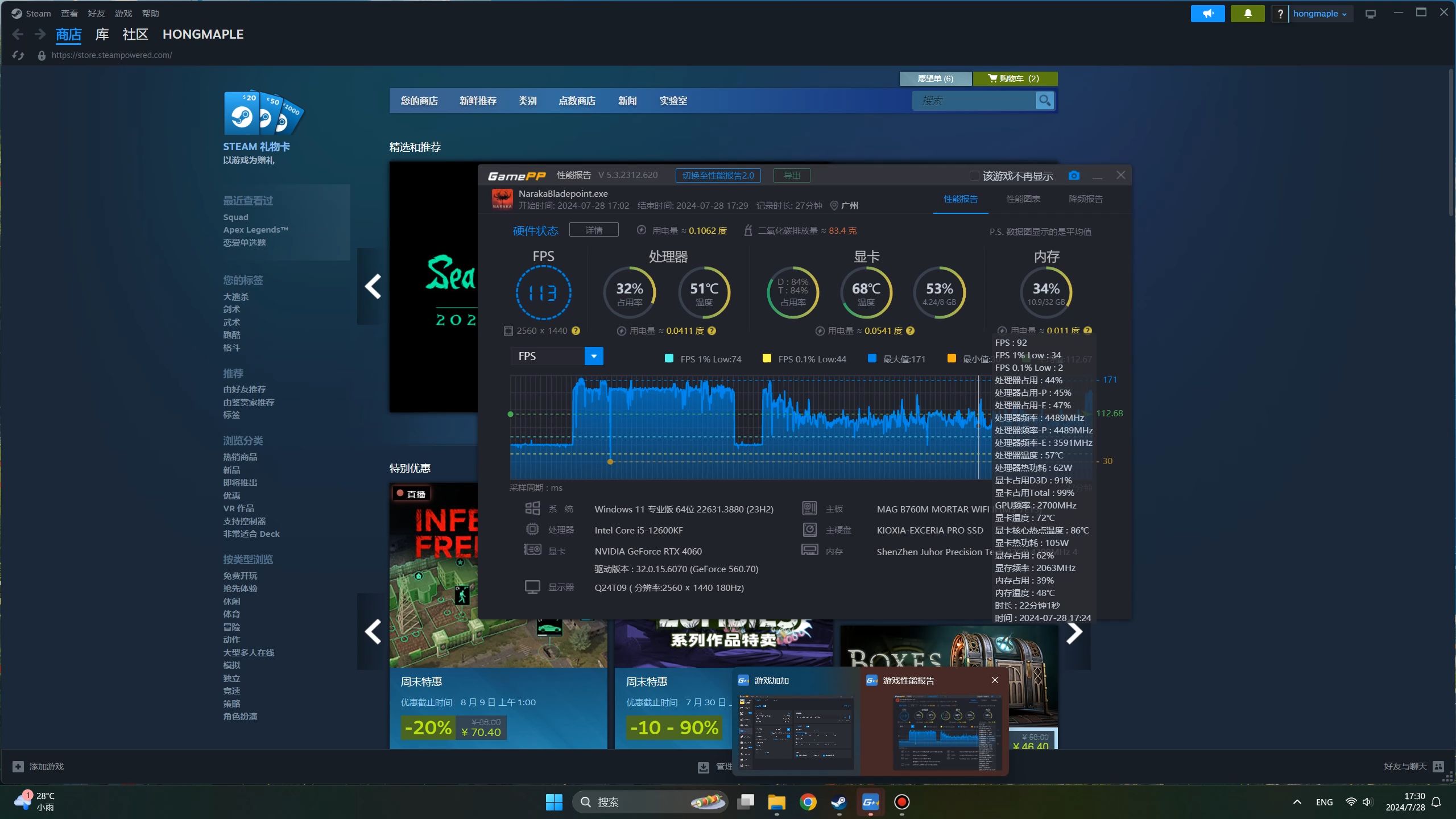
Task: Open the 愿望单 (6) wishlist button
Action: click(936, 78)
